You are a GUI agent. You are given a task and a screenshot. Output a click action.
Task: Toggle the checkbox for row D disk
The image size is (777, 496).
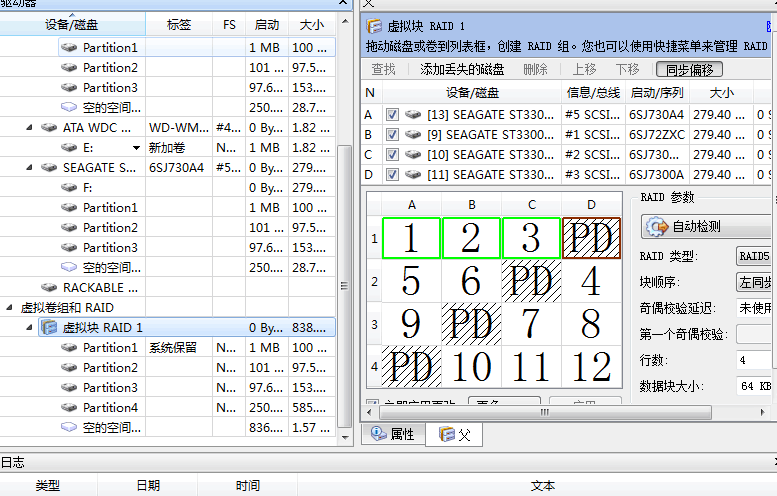coord(393,175)
